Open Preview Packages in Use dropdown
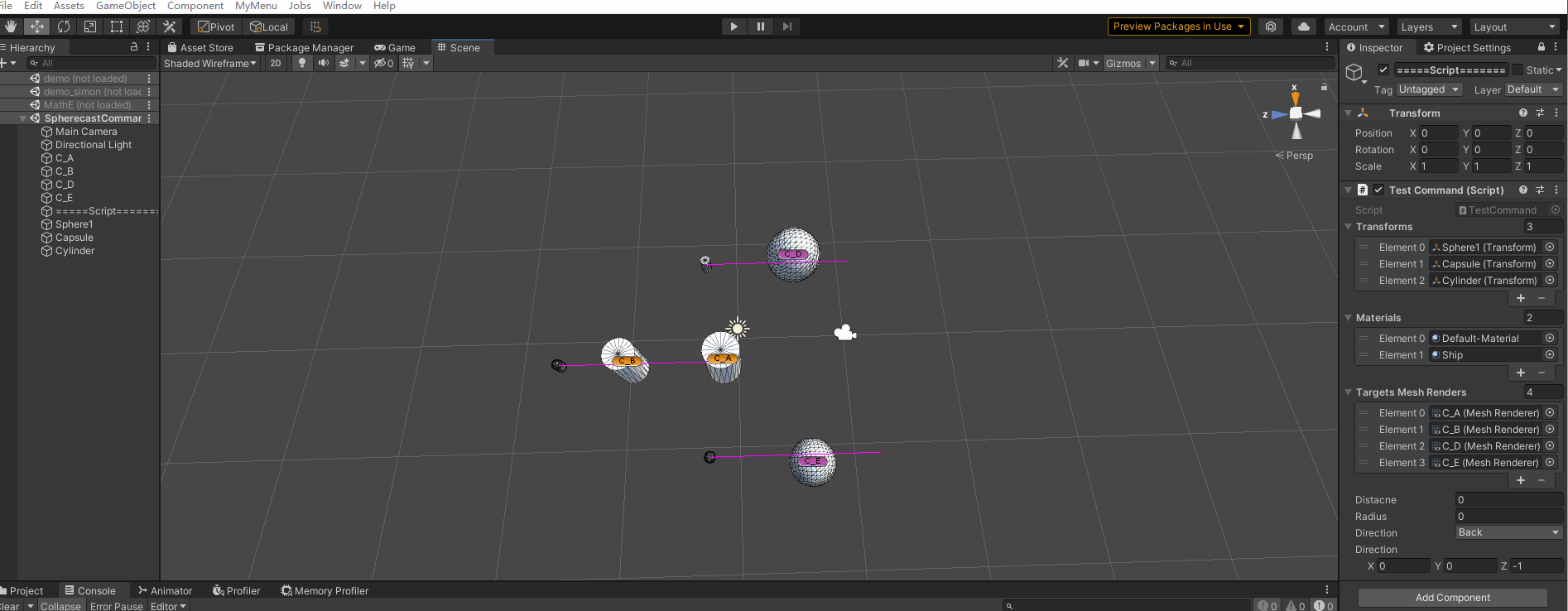This screenshot has width=1568, height=611. pyautogui.click(x=1179, y=26)
